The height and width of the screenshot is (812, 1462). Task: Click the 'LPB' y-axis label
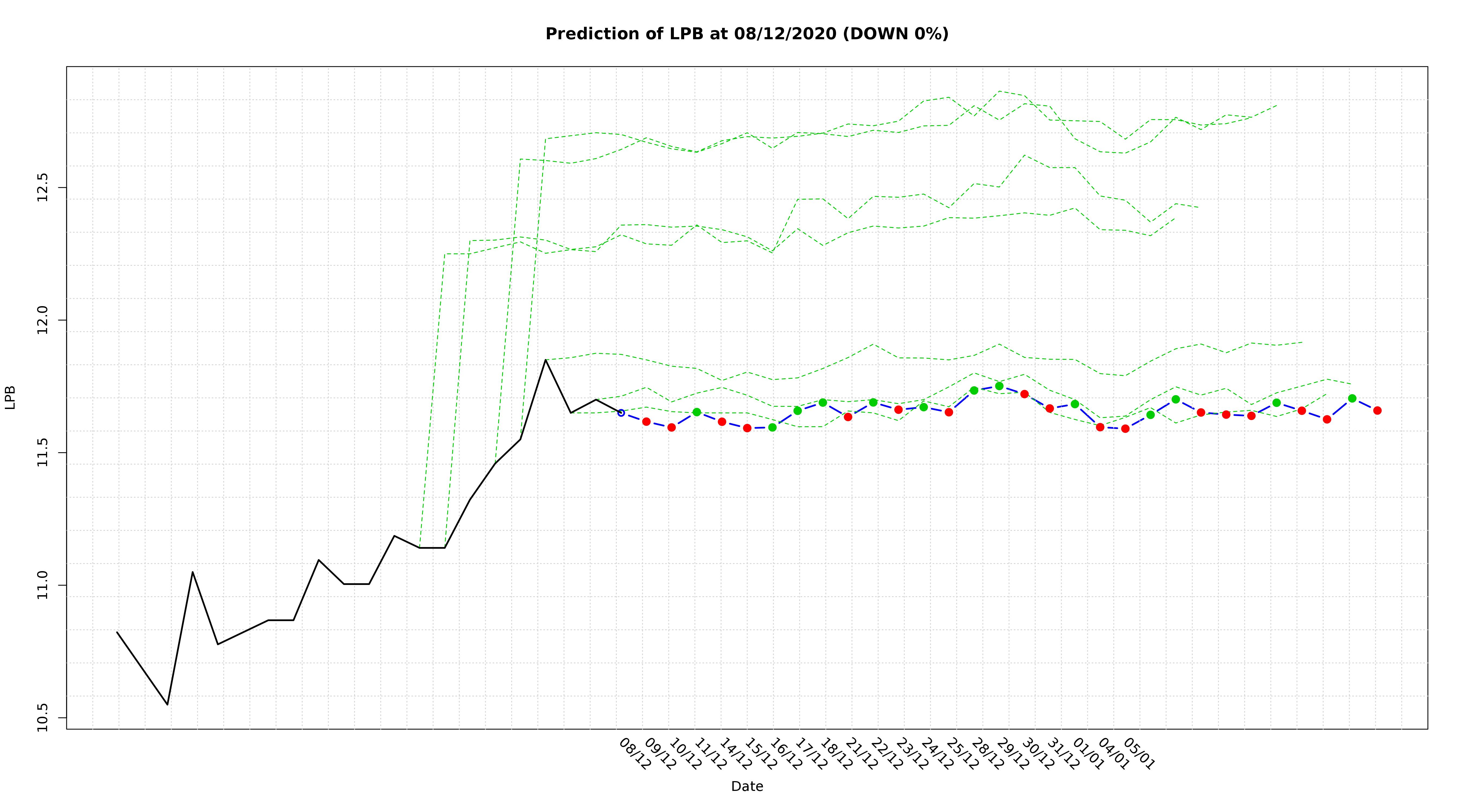pyautogui.click(x=10, y=397)
